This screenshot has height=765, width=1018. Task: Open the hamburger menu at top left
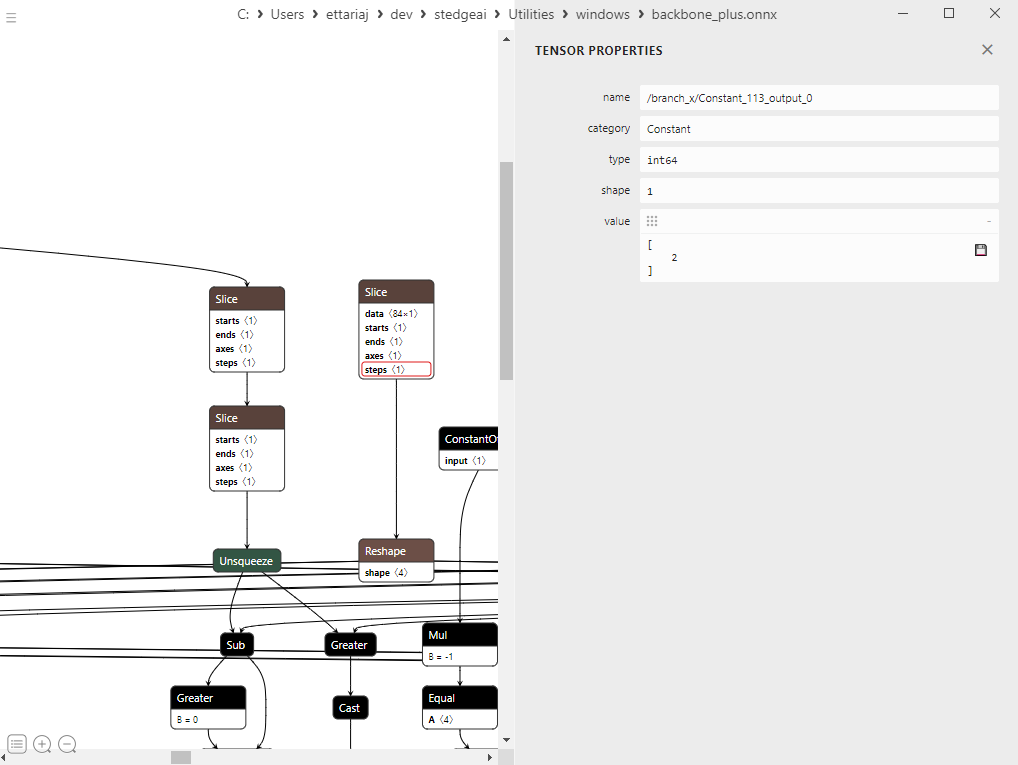[11, 15]
